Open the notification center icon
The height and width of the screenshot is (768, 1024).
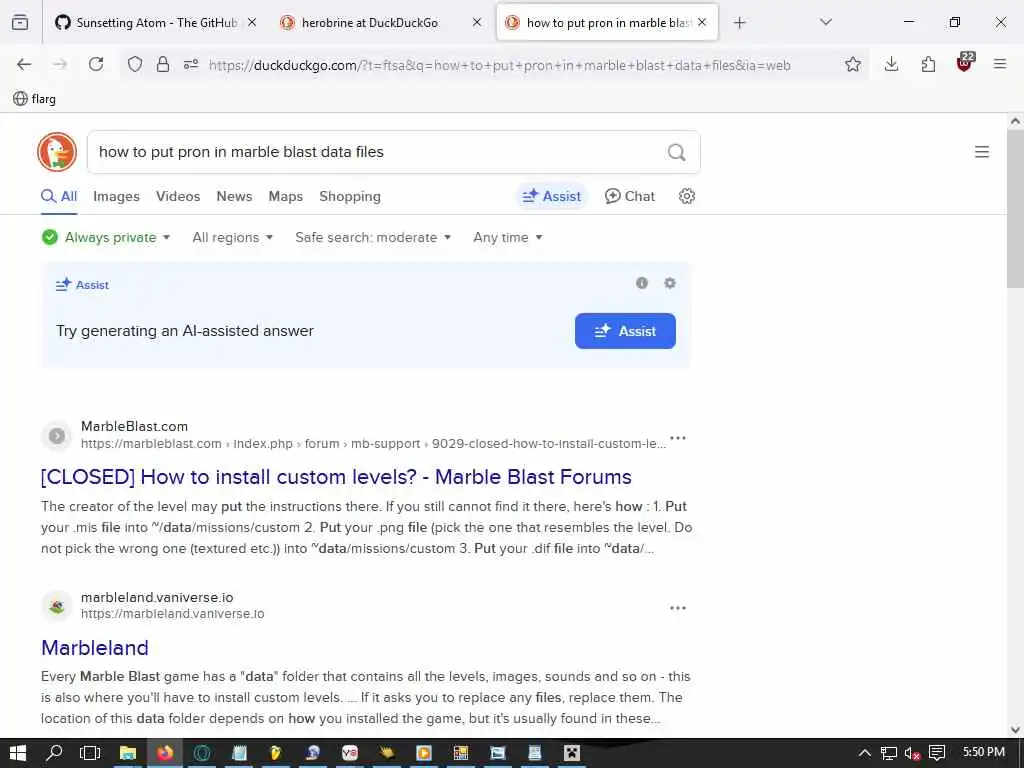[936, 754]
